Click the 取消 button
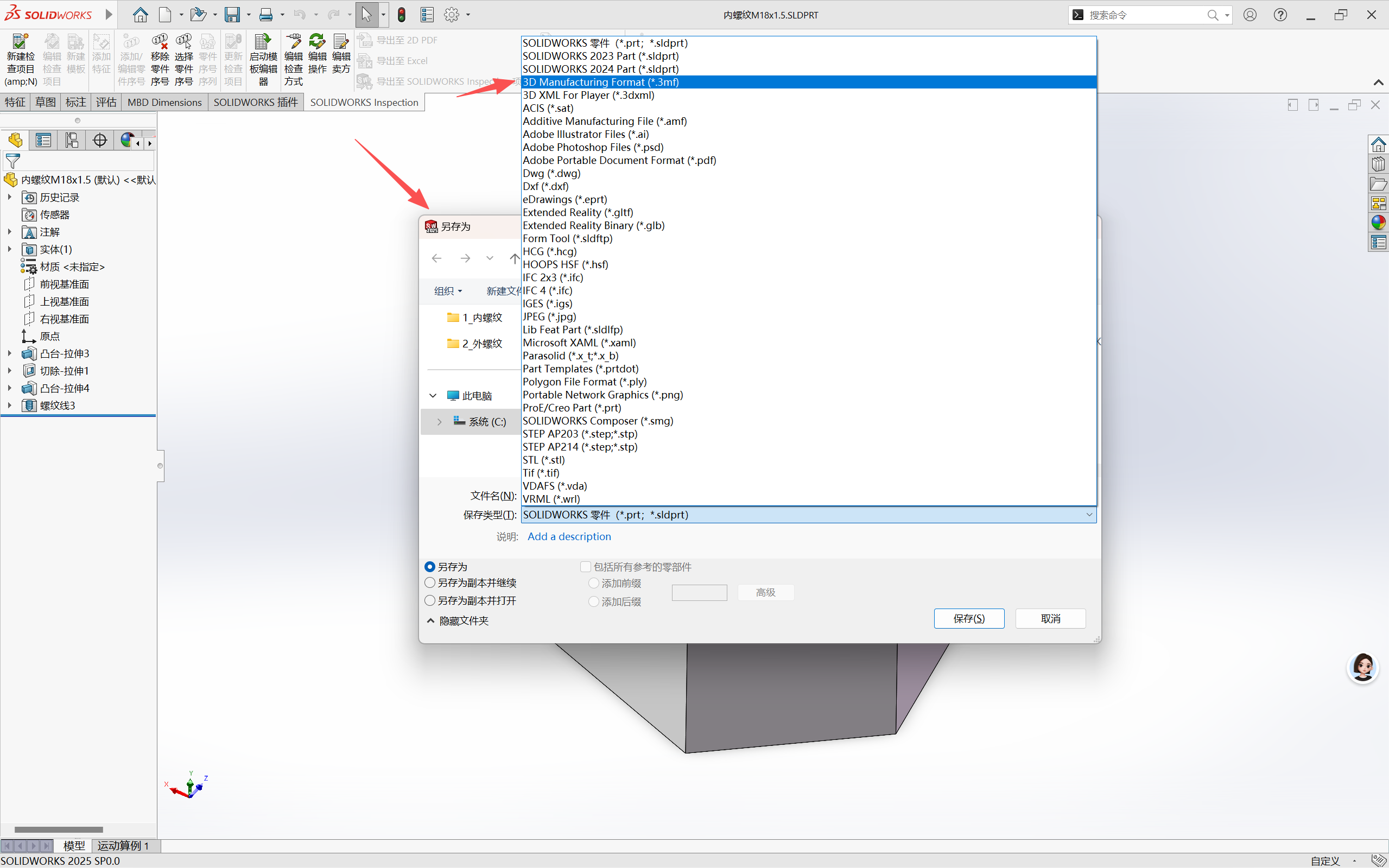The image size is (1389, 868). point(1050,618)
